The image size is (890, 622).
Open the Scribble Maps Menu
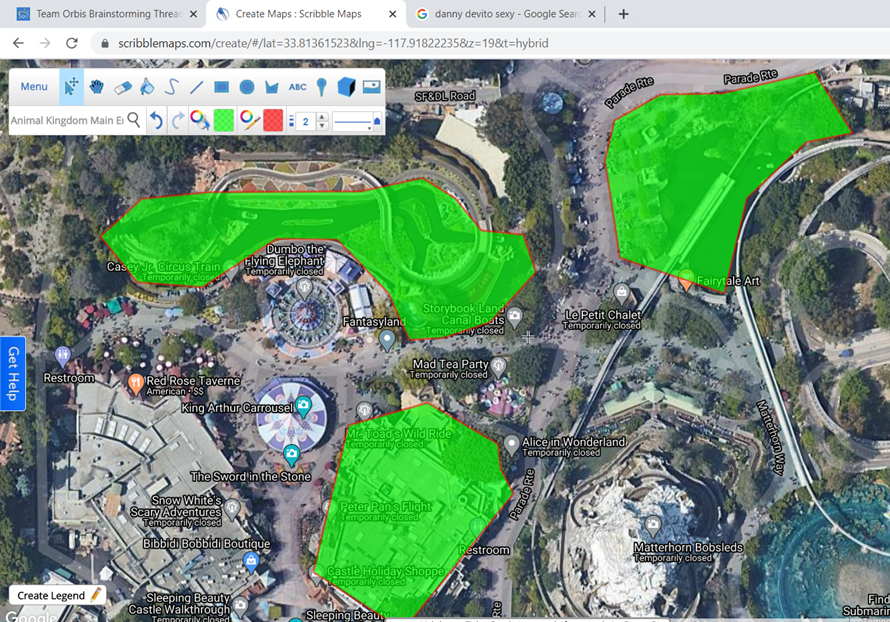34,87
